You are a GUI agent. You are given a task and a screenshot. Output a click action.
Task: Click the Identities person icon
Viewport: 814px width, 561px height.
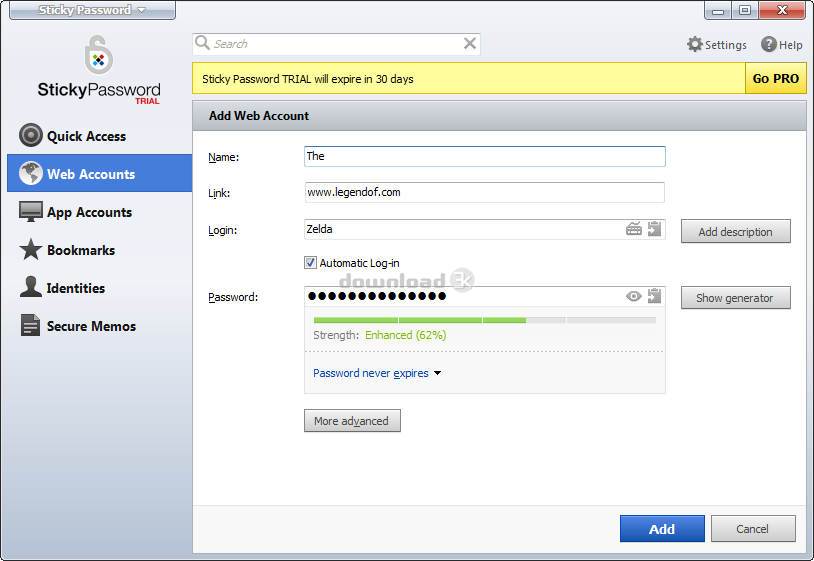pos(31,287)
